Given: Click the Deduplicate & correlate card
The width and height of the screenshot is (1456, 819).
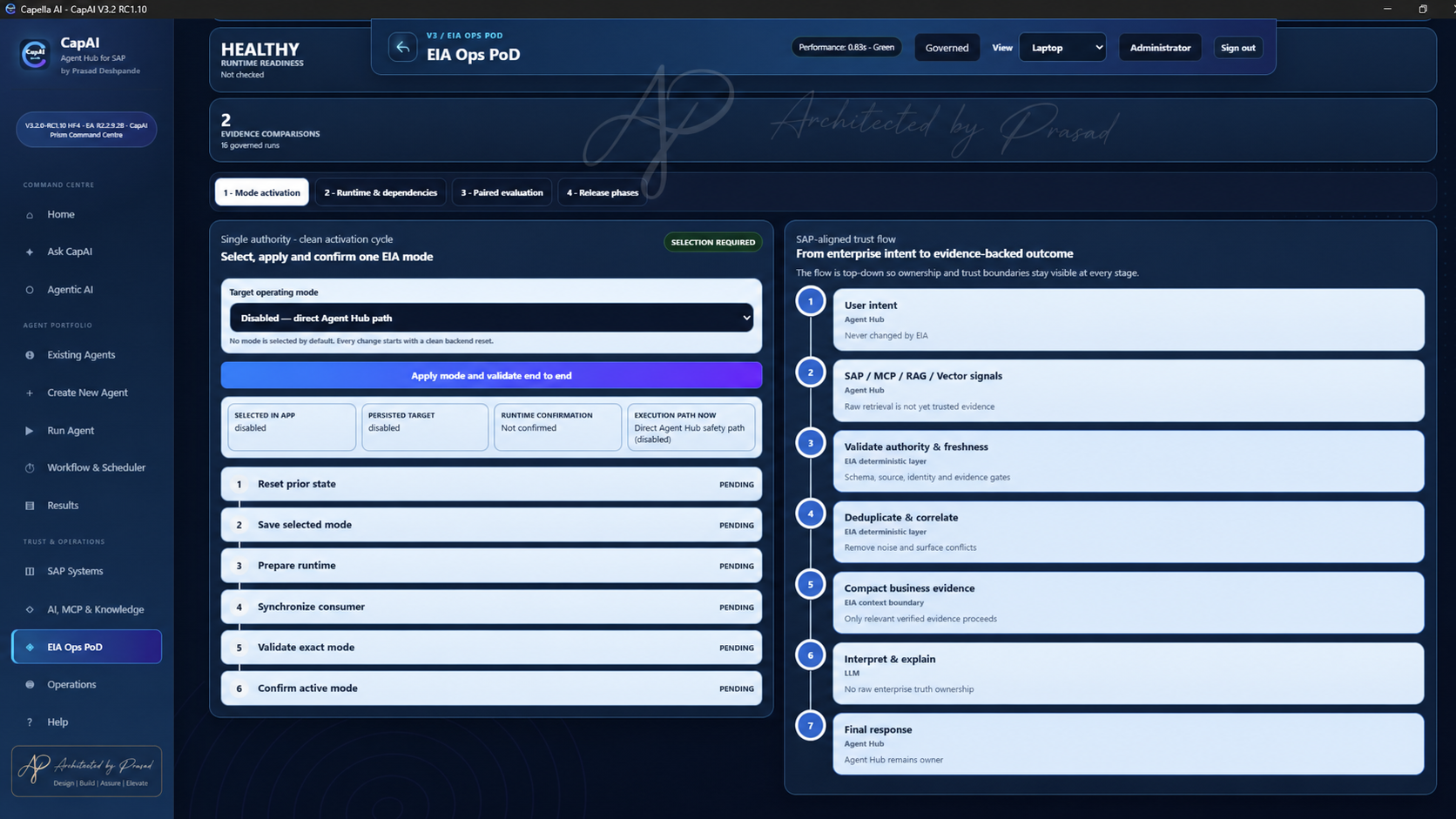Looking at the screenshot, I should [1129, 532].
